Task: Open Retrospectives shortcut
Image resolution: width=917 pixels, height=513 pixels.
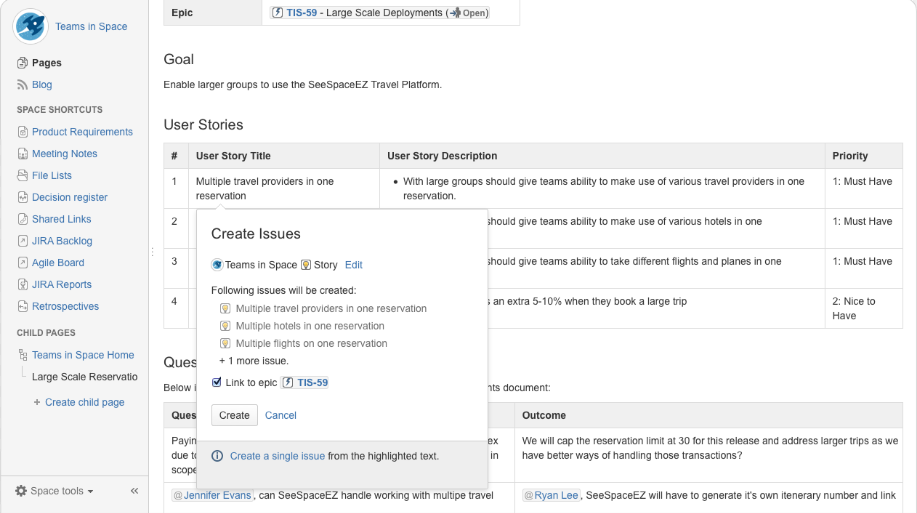Action: [66, 306]
